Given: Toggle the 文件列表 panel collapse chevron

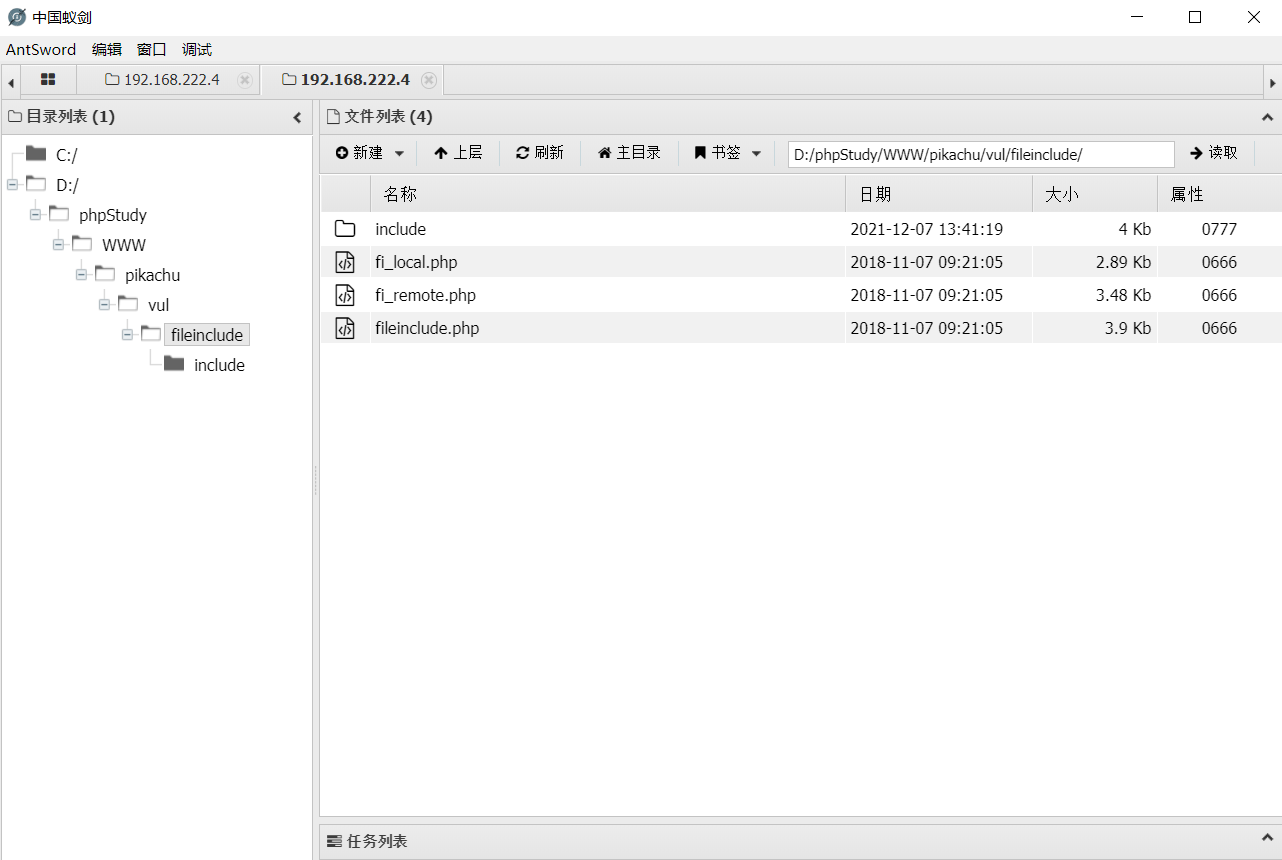Looking at the screenshot, I should [1267, 116].
